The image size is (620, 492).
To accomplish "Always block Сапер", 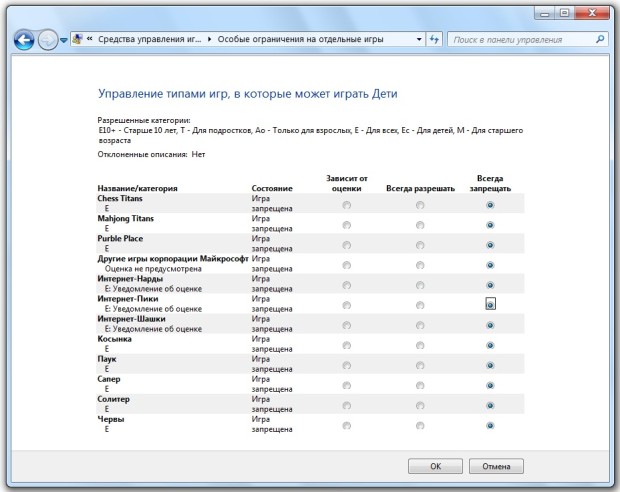I will tap(490, 385).
